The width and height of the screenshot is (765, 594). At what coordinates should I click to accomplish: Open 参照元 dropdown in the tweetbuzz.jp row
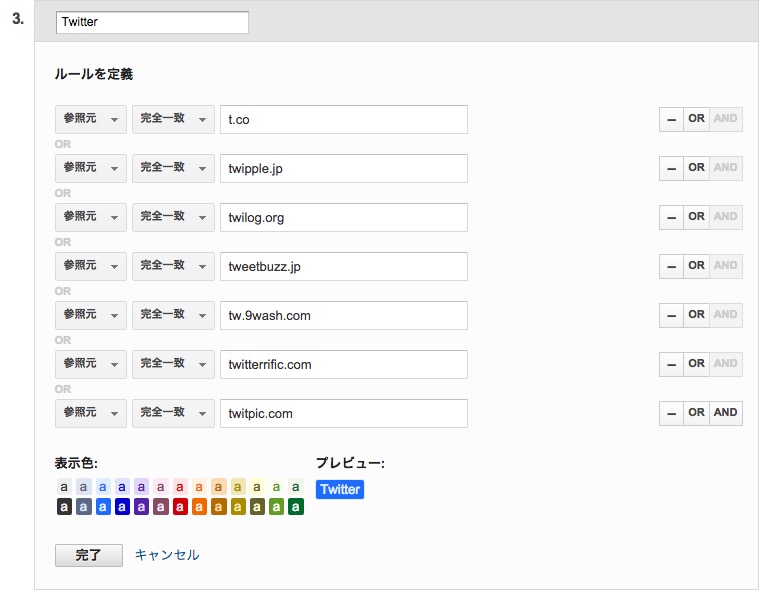(91, 266)
